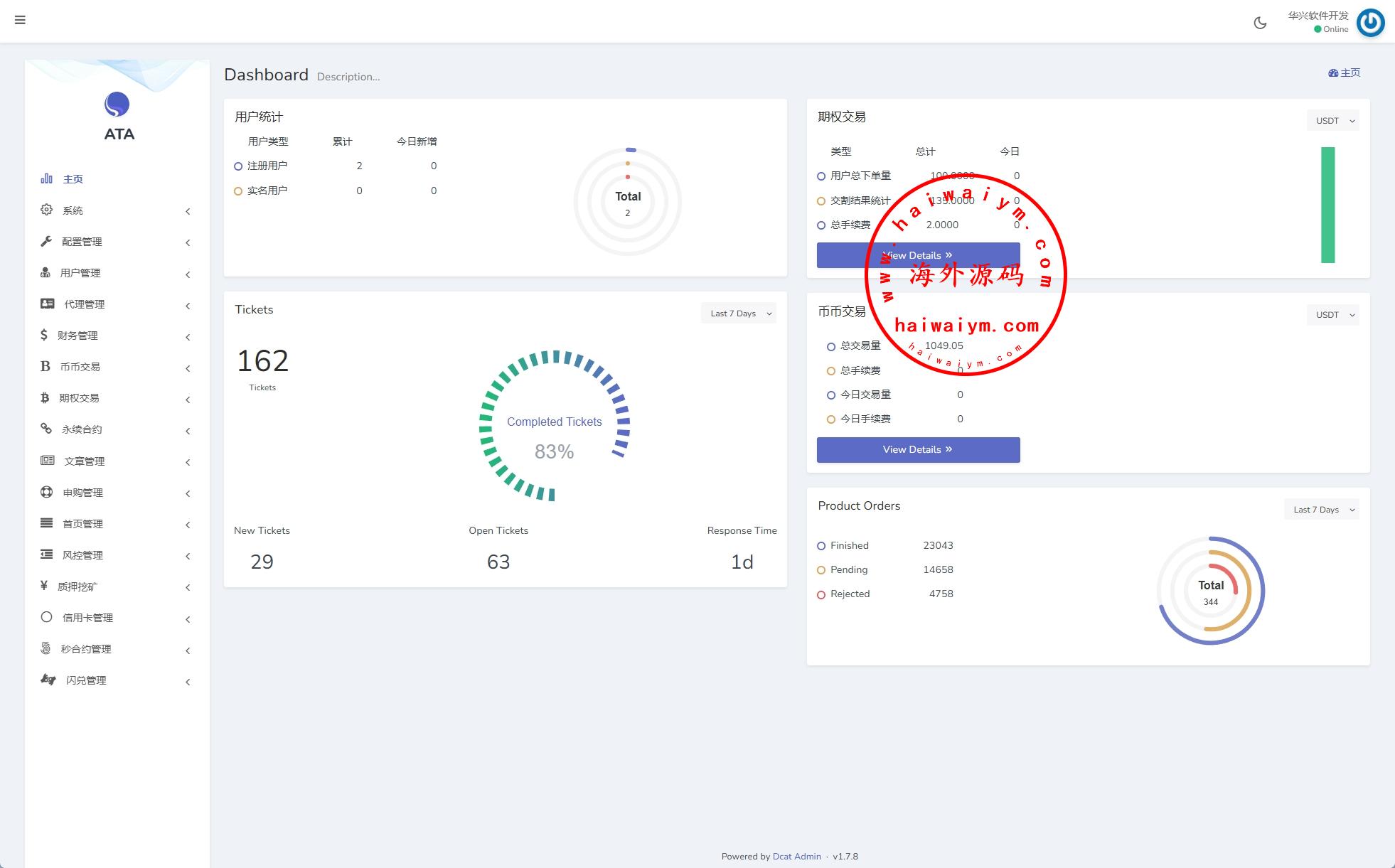Click the 质押挖矿 yen icon

click(44, 586)
